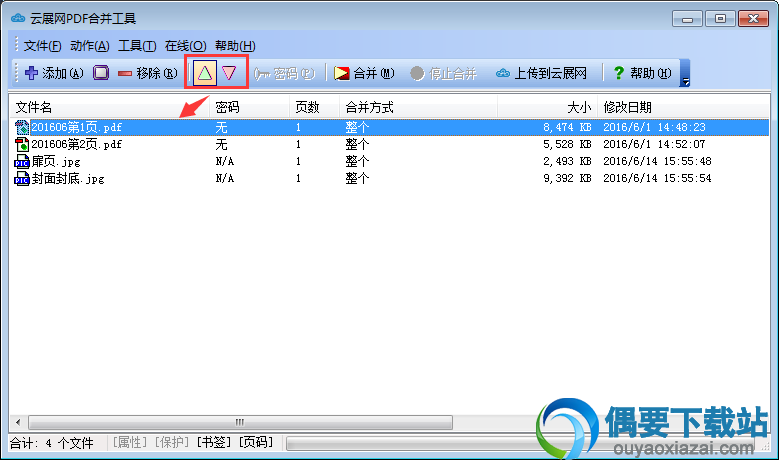The width and height of the screenshot is (779, 460).
Task: Click the cloud icon in title bar
Action: click(18, 19)
